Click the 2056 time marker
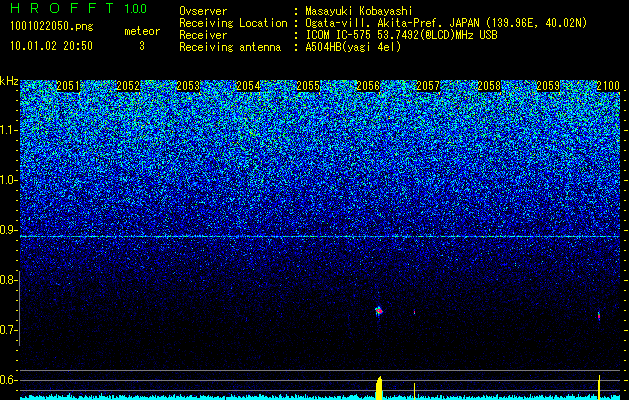The height and width of the screenshot is (400, 629). pos(368,86)
